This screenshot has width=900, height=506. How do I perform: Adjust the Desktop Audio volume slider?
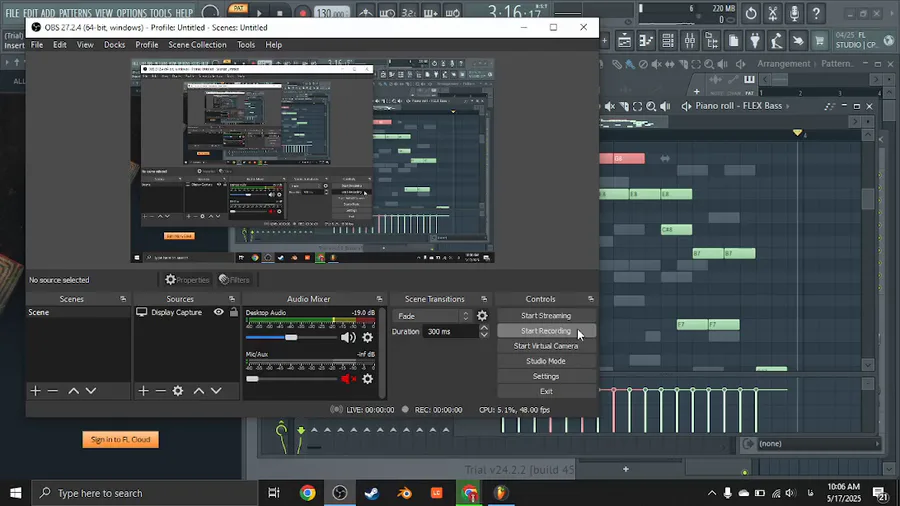tap(291, 337)
